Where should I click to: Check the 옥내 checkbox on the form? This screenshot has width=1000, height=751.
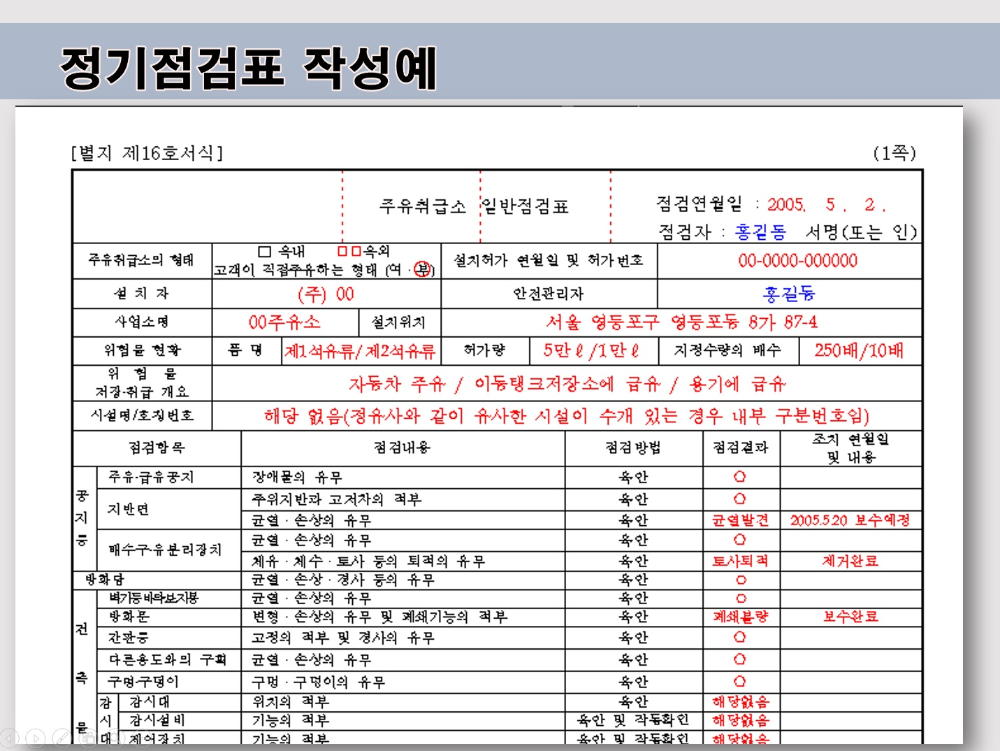pyautogui.click(x=263, y=251)
